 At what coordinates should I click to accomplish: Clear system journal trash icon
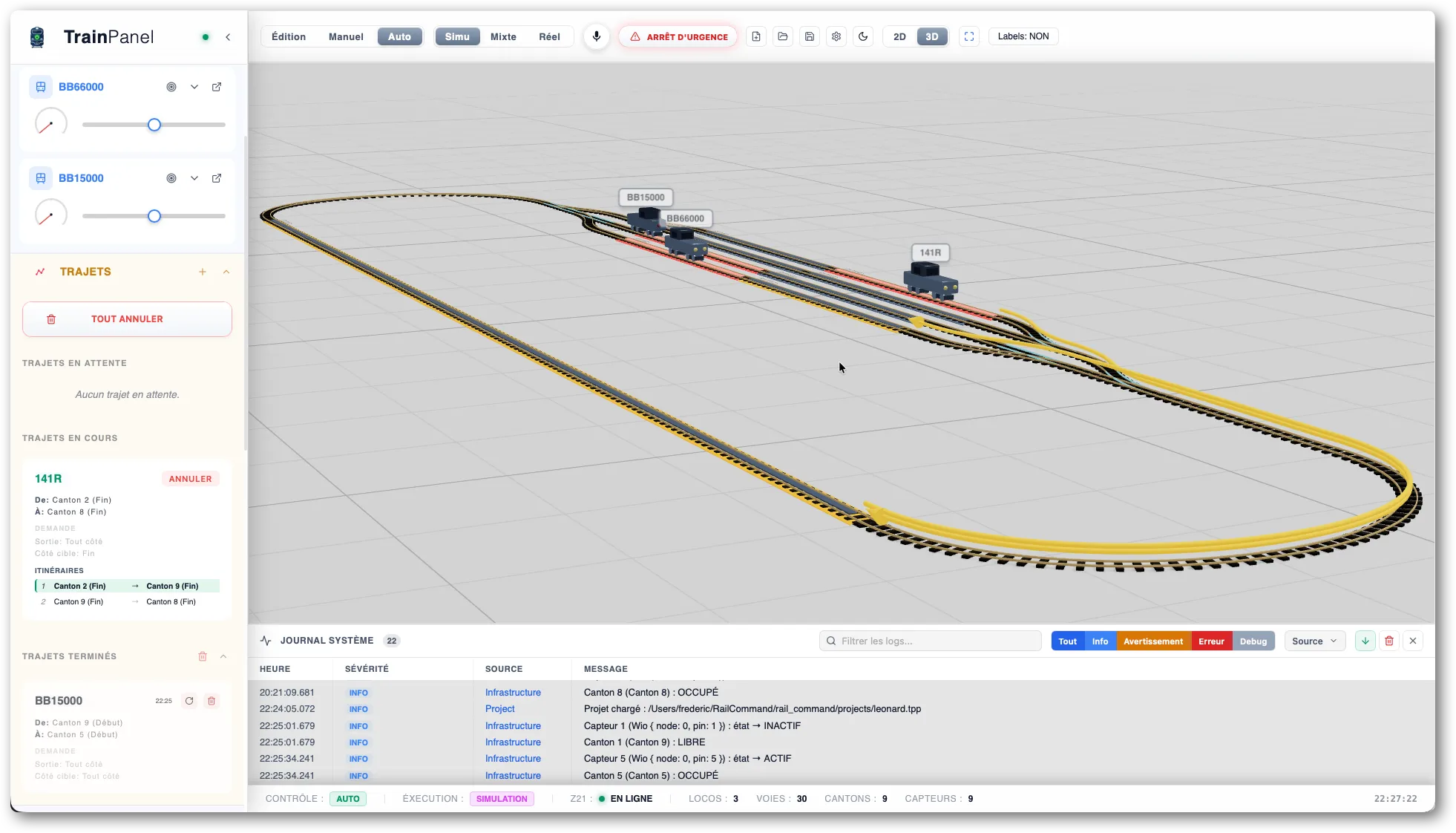(x=1389, y=641)
